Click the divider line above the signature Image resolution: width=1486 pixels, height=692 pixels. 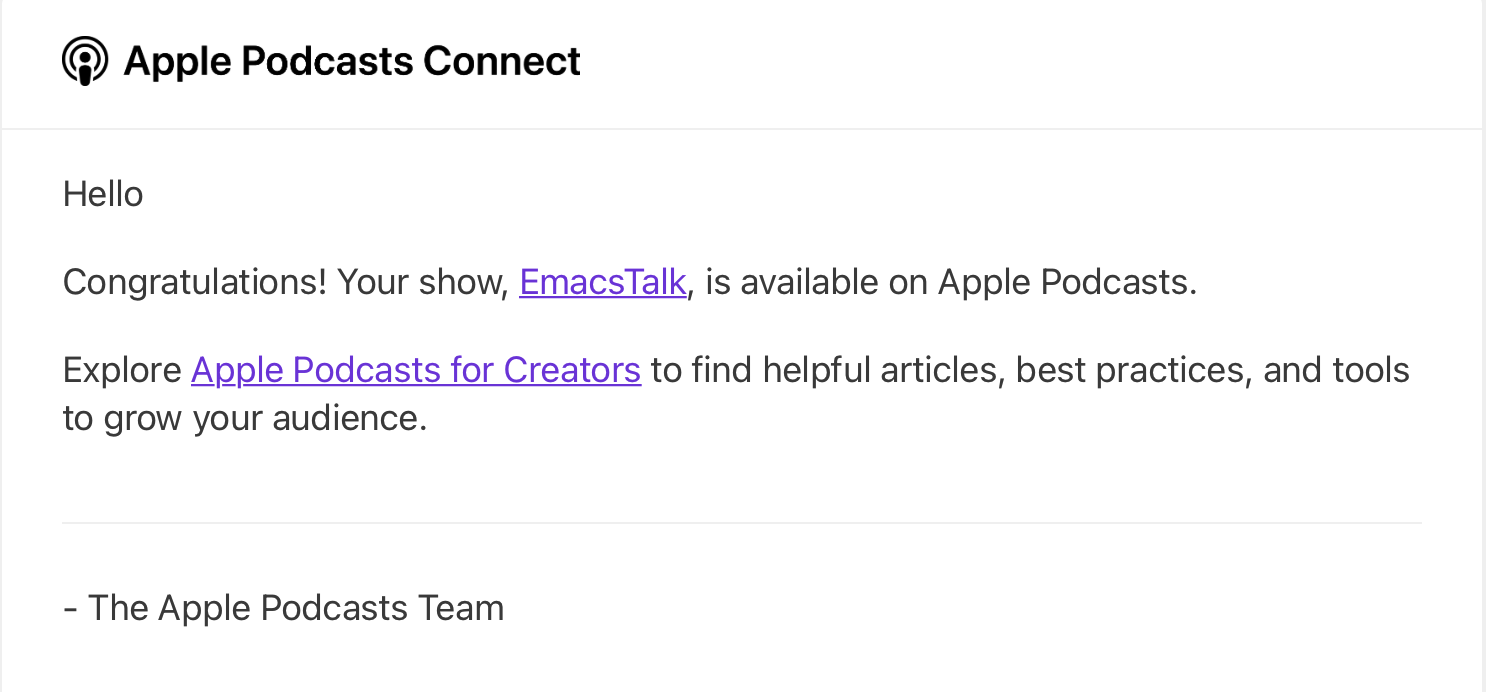click(x=742, y=523)
